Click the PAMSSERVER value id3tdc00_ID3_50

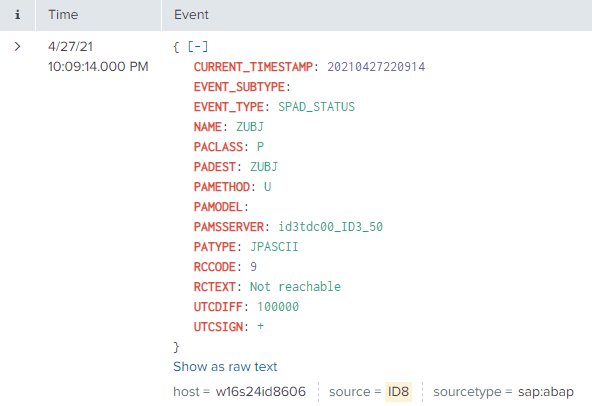[x=330, y=227]
